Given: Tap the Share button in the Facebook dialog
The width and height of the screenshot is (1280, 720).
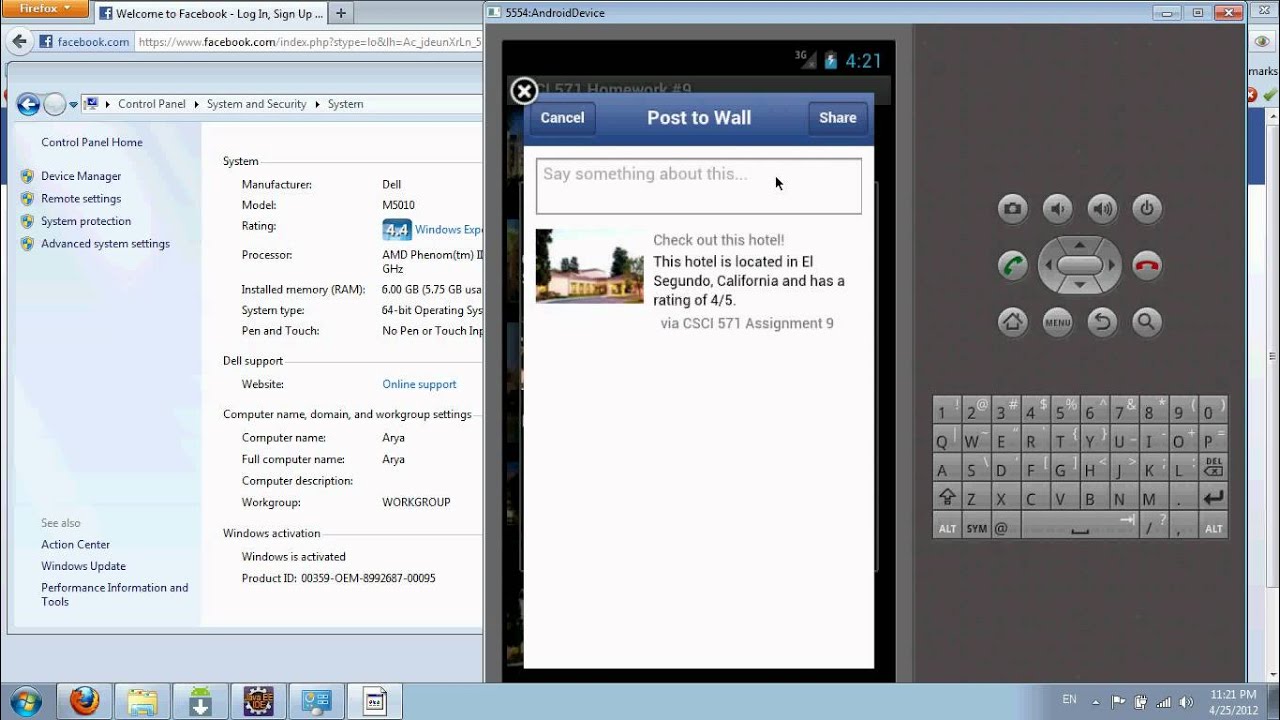Looking at the screenshot, I should coord(838,118).
